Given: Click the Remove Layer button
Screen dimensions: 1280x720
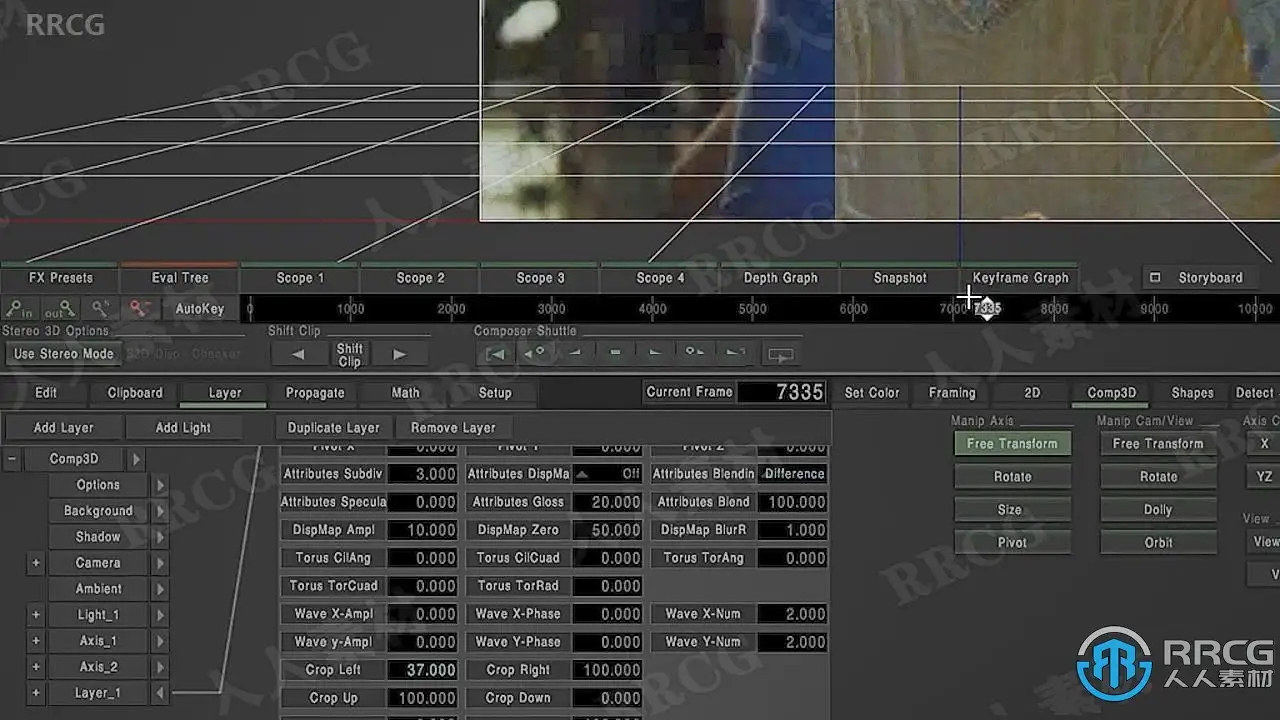Looking at the screenshot, I should point(453,428).
